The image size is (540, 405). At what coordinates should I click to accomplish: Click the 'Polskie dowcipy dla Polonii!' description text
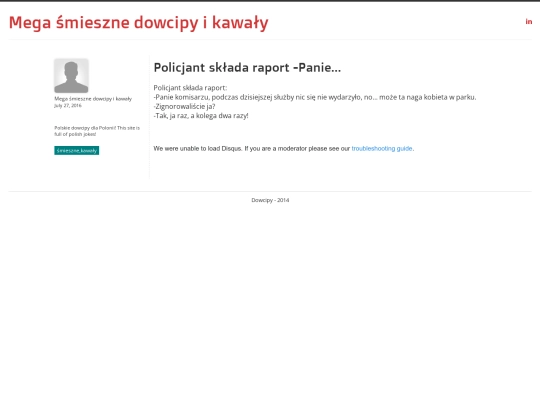point(97,131)
